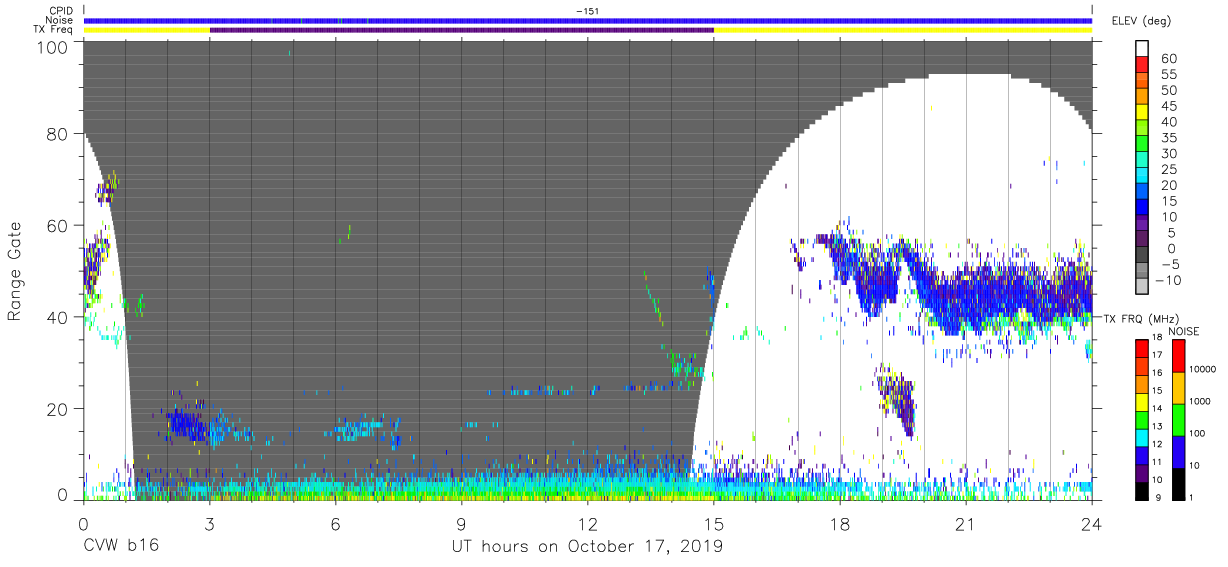Click the '80' tick on the Range Gate axis
The width and height of the screenshot is (1228, 567).
point(57,134)
